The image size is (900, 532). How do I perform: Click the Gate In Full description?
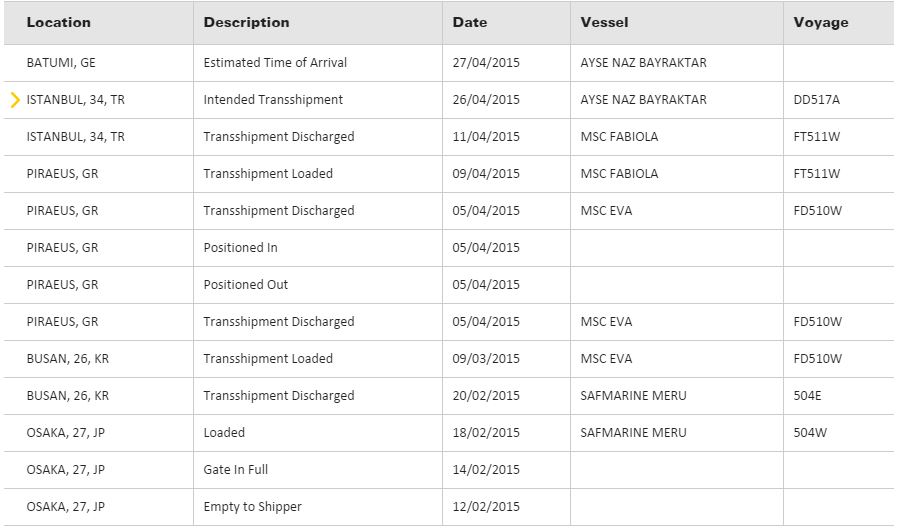click(x=236, y=470)
